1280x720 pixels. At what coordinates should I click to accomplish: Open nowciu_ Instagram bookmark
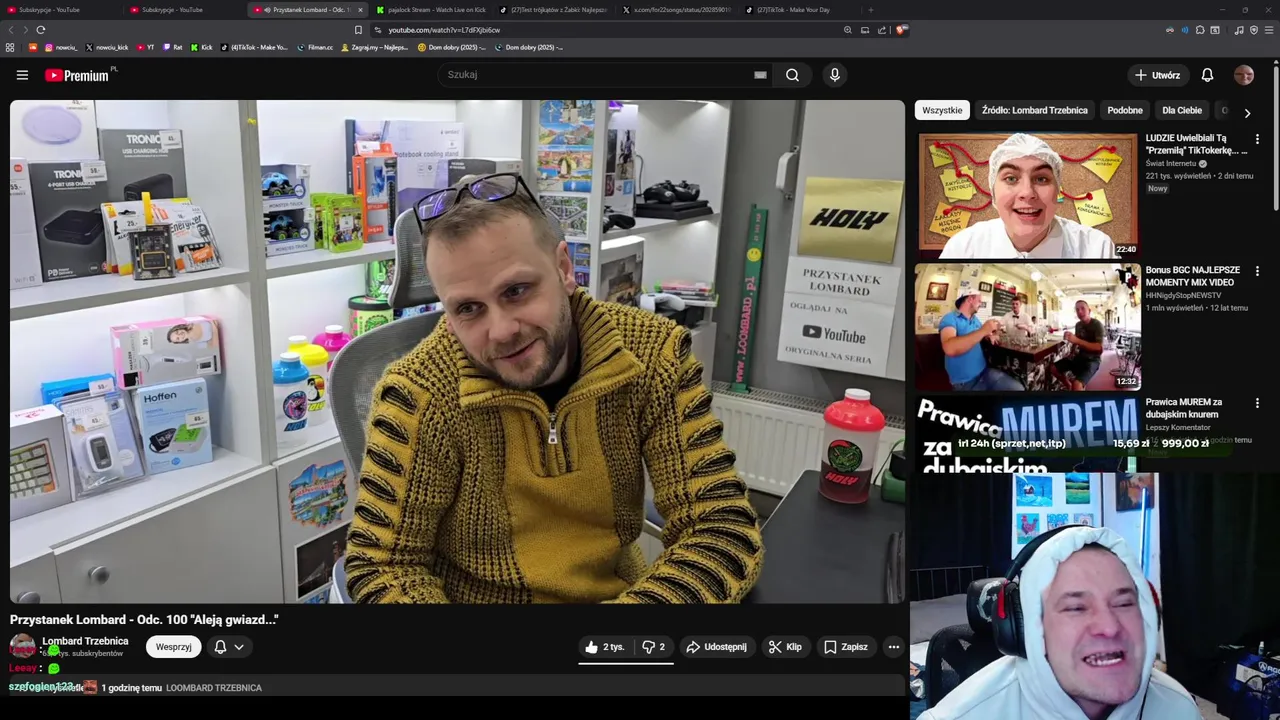tap(61, 47)
